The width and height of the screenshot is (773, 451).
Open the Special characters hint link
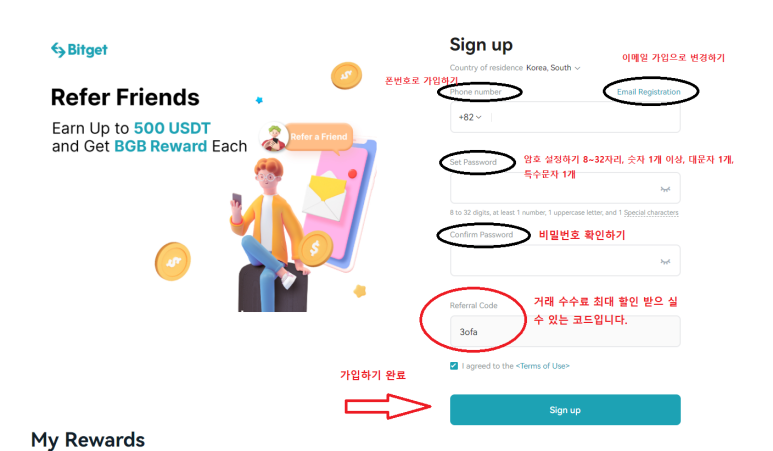(x=651, y=212)
